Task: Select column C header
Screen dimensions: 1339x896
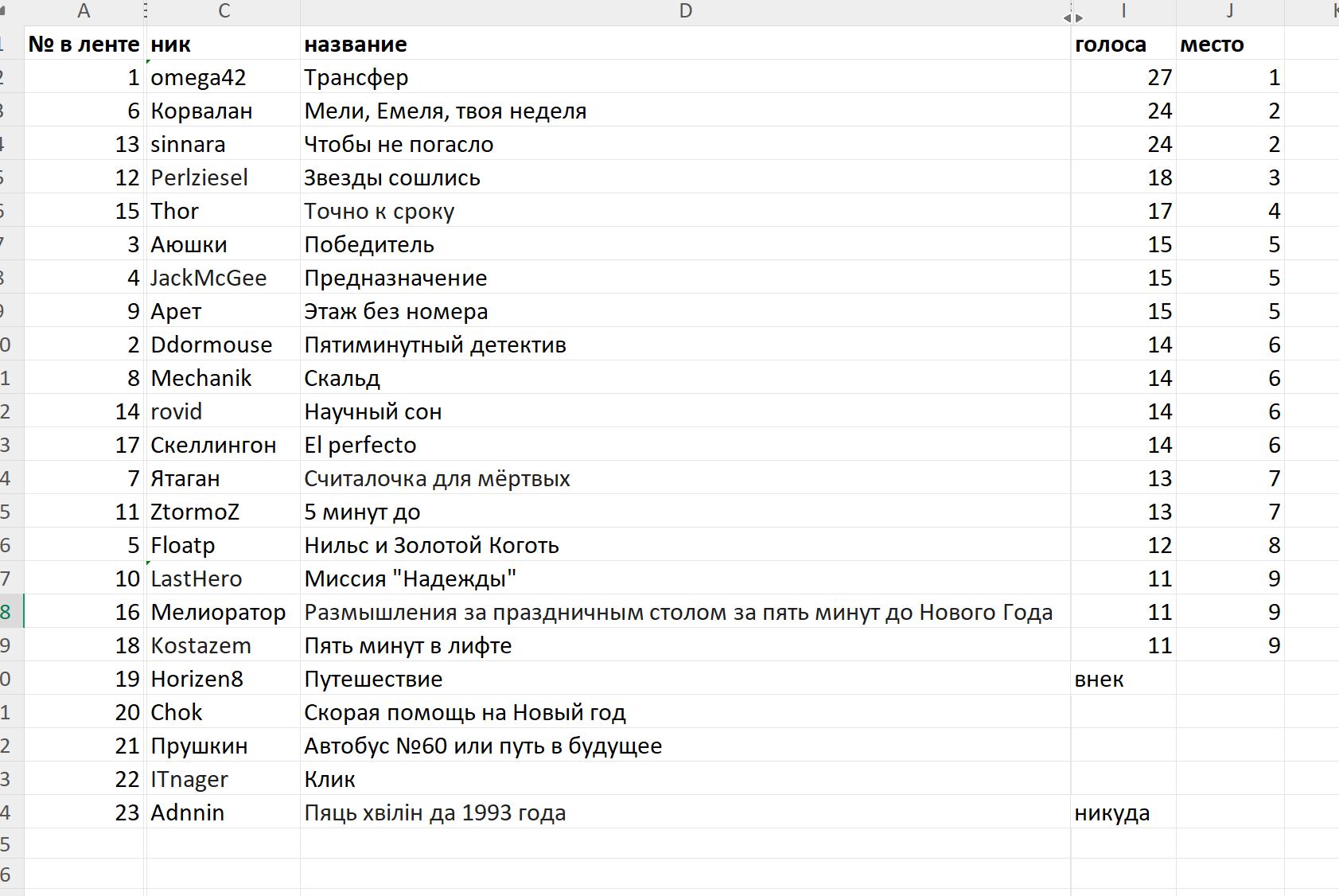Action: [224, 11]
